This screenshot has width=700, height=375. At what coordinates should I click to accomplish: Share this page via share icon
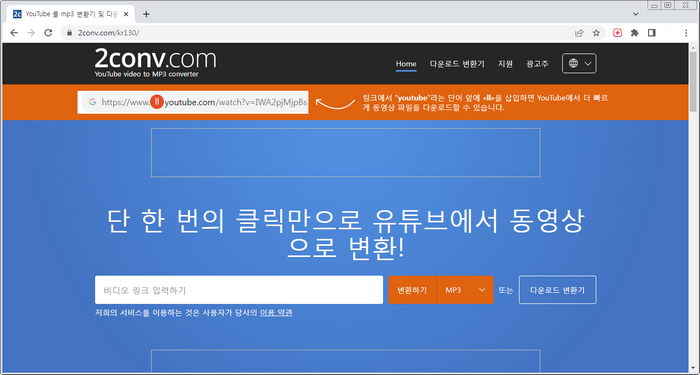click(579, 33)
